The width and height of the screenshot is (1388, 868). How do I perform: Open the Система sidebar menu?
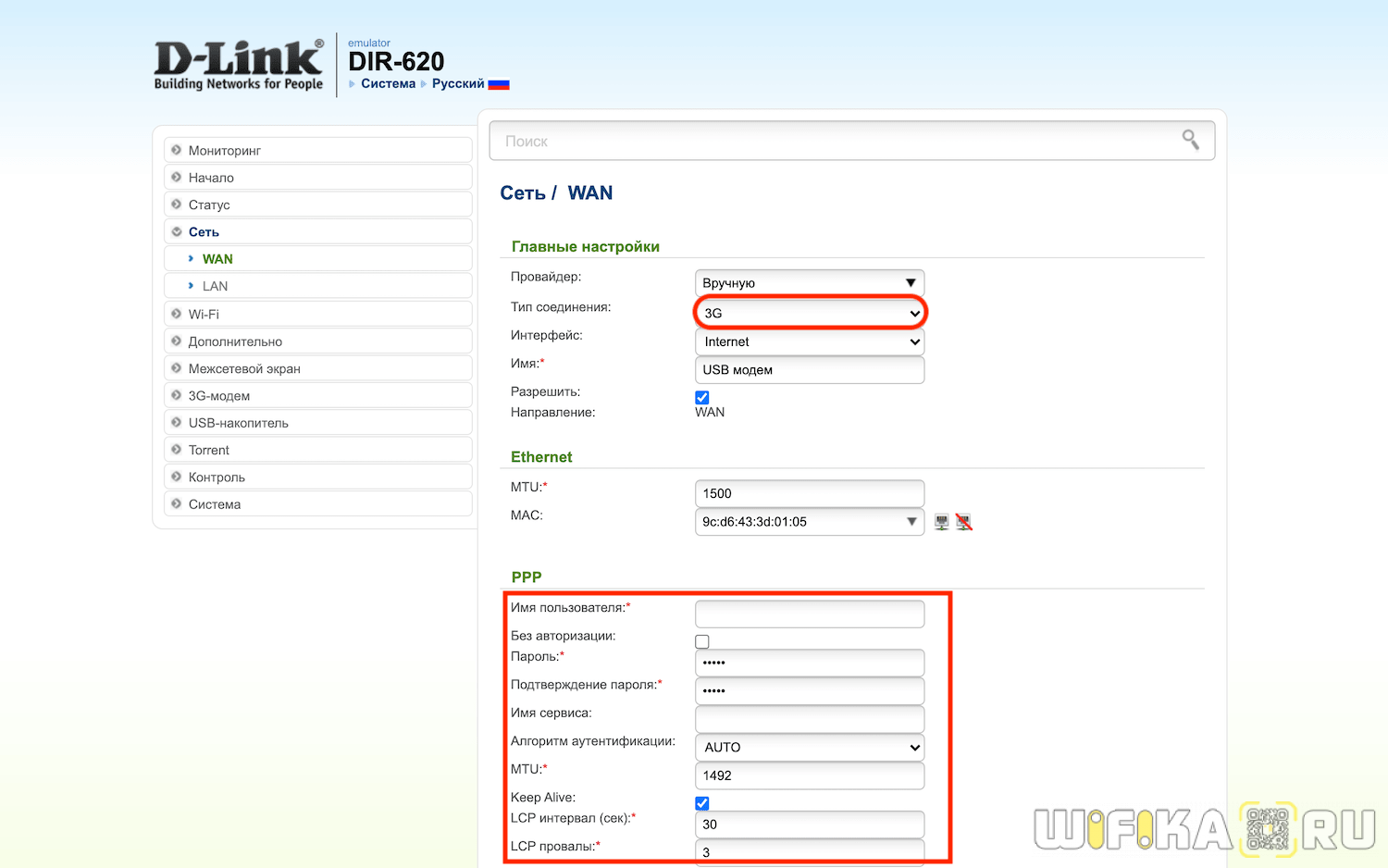click(318, 504)
